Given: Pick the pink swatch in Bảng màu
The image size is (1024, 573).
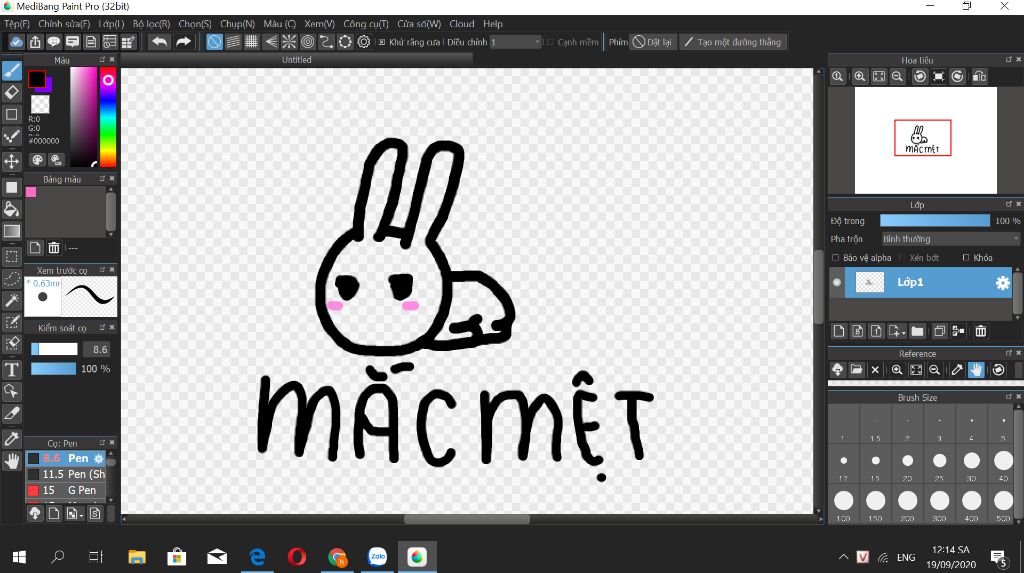Looking at the screenshot, I should (31, 192).
